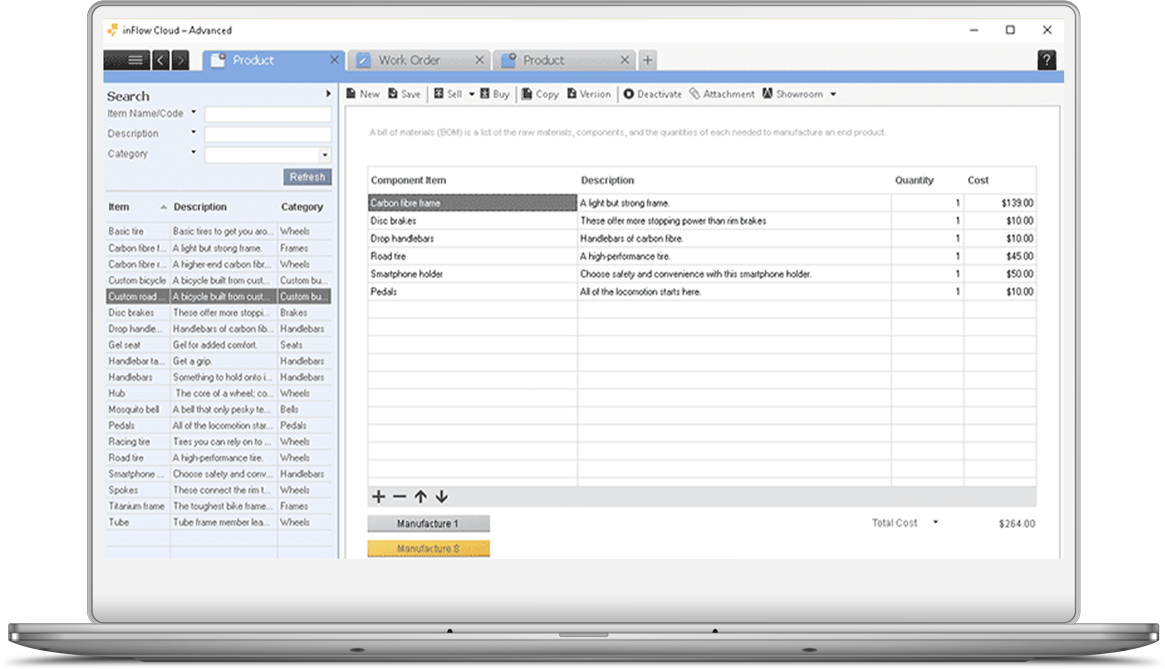Add a new component row with plus

click(378, 497)
